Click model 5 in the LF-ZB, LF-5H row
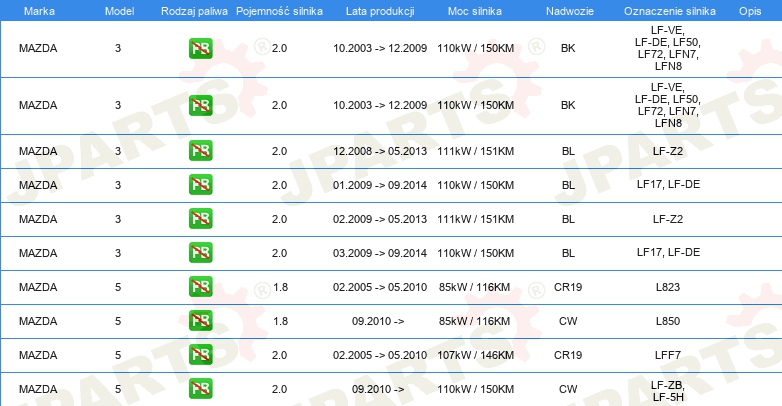Viewport: 782px width, 406px height. coord(118,389)
